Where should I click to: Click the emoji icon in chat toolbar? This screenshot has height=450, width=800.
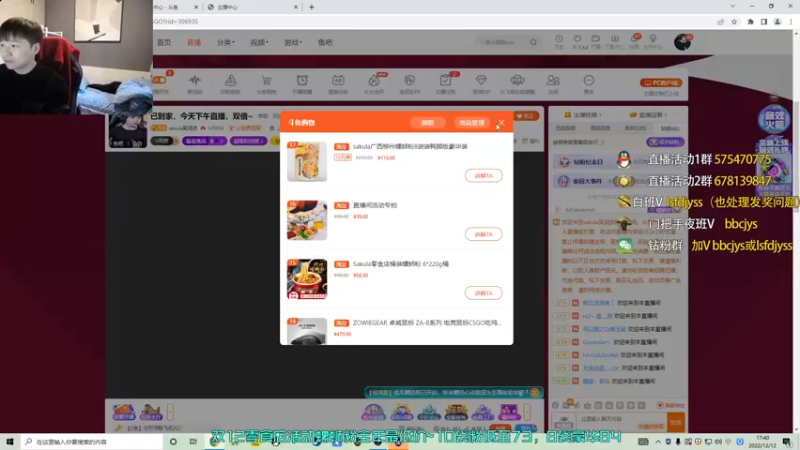[x=556, y=405]
